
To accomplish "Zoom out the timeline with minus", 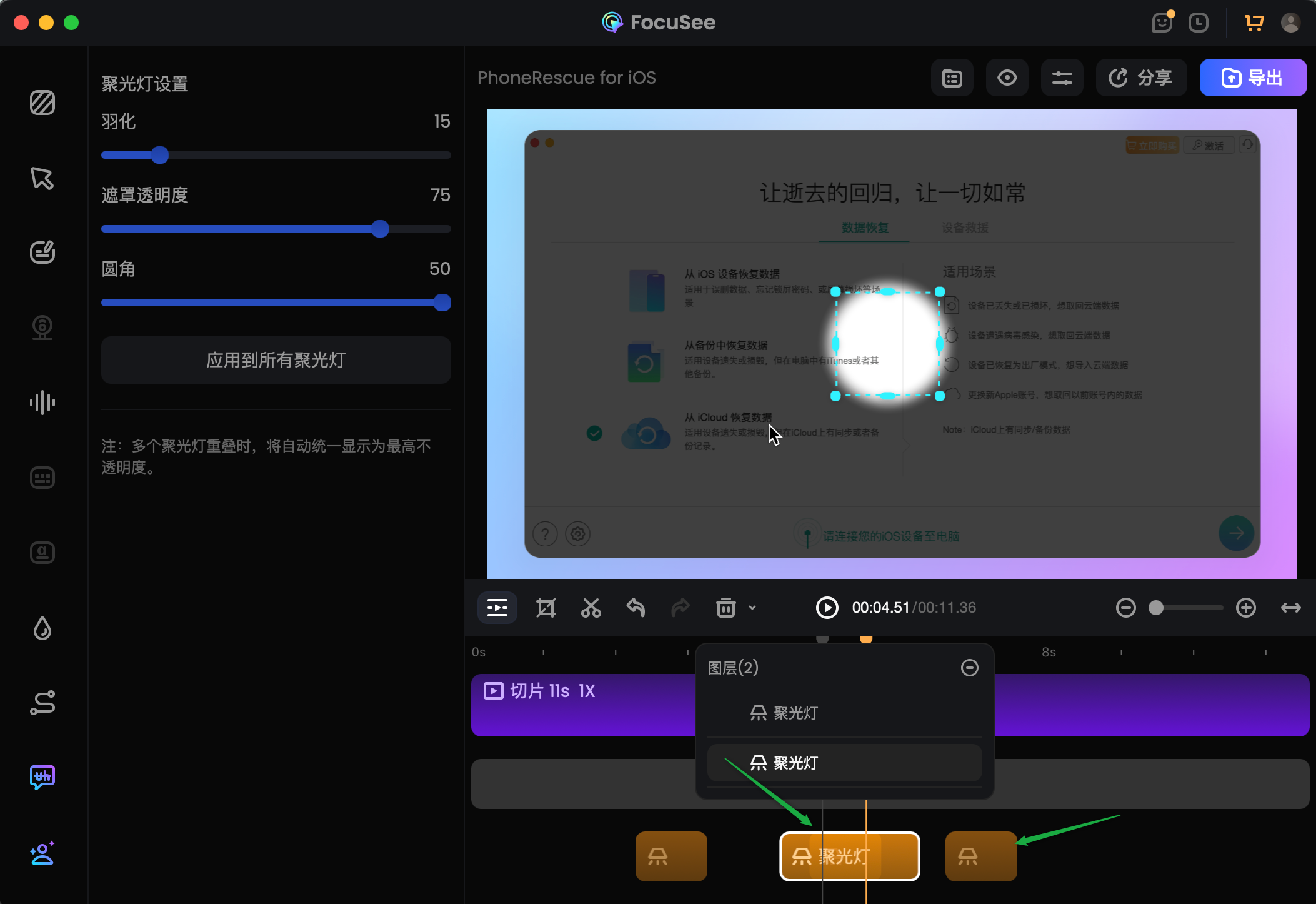I will pyautogui.click(x=1125, y=608).
